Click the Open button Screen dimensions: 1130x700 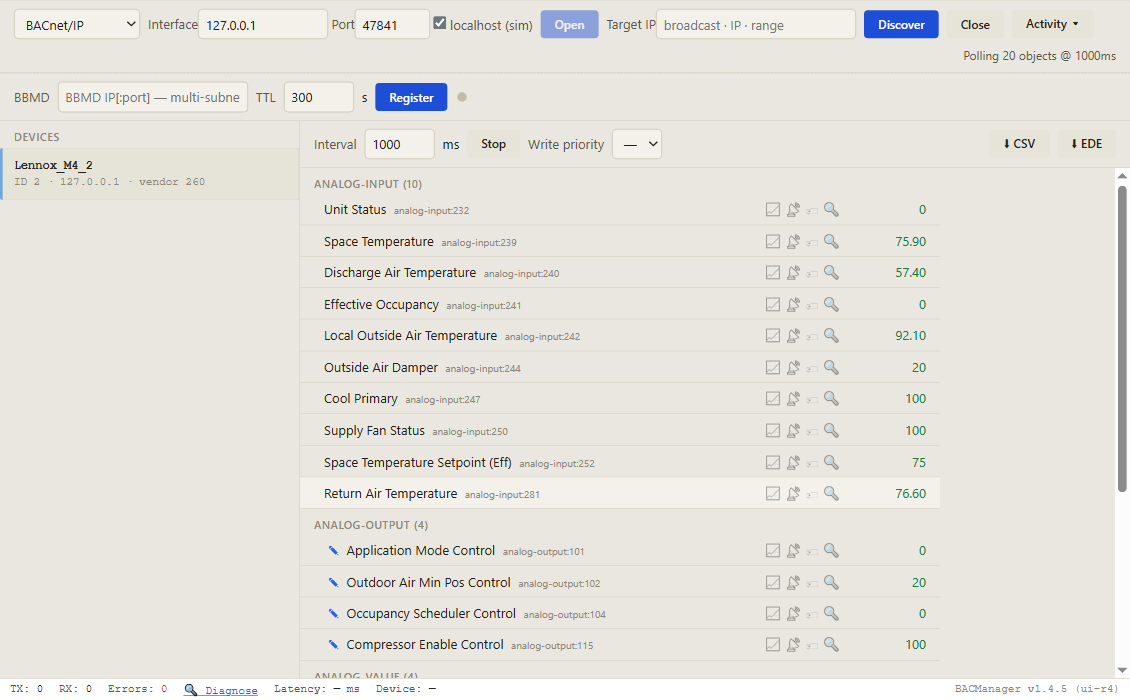coord(569,25)
